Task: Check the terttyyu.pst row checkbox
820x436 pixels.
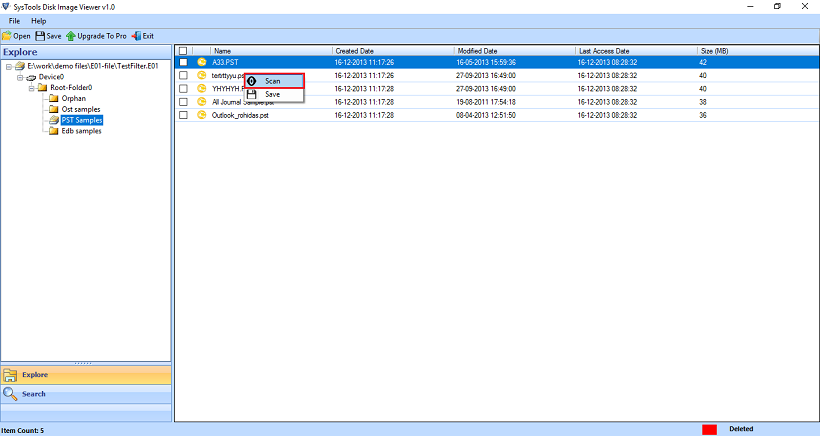Action: 183,75
